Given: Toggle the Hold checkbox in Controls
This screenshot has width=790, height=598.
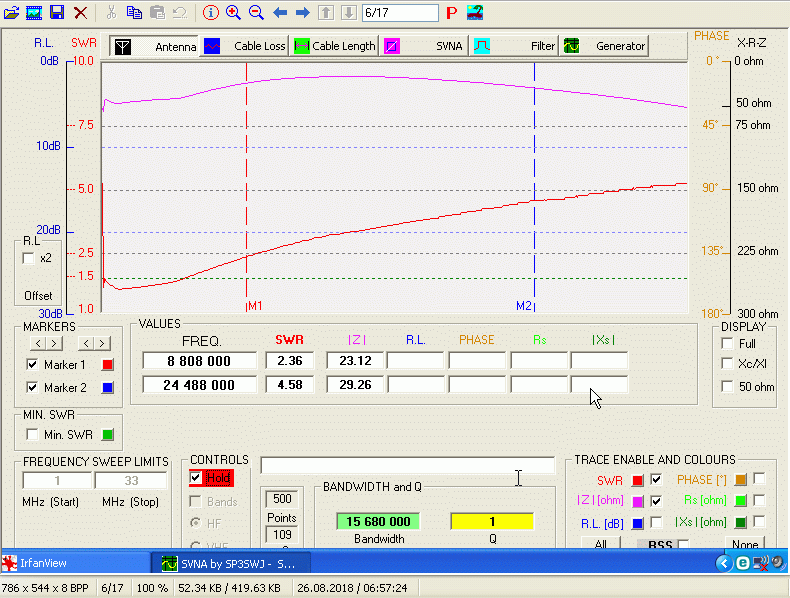Looking at the screenshot, I should (196, 478).
